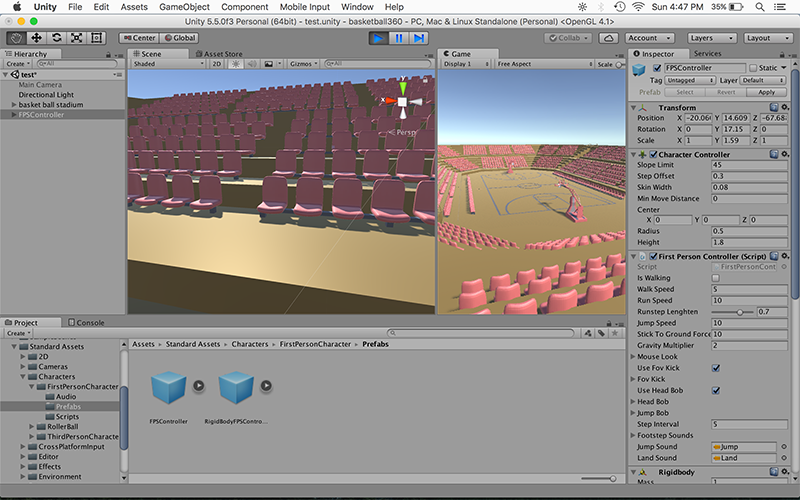Click the favorites star icon in Project

(x=615, y=333)
